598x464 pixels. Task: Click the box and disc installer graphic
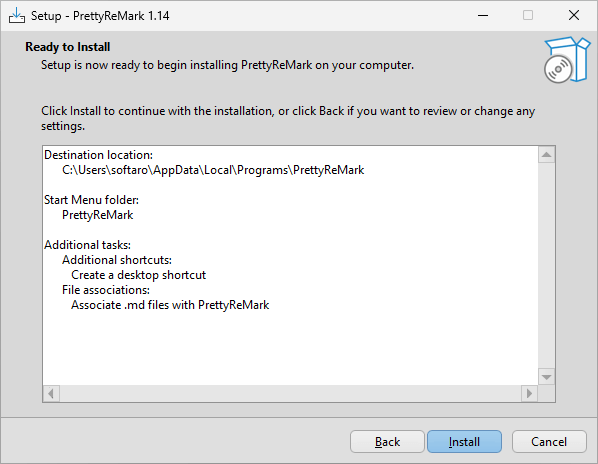567,60
